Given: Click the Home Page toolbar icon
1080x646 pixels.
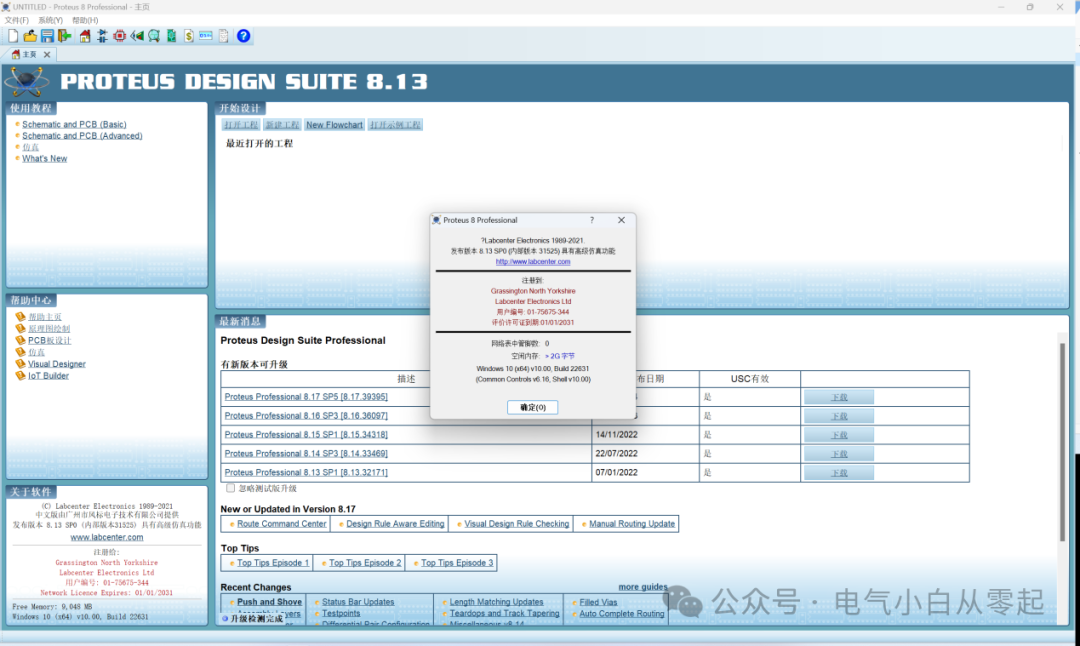Looking at the screenshot, I should [85, 36].
